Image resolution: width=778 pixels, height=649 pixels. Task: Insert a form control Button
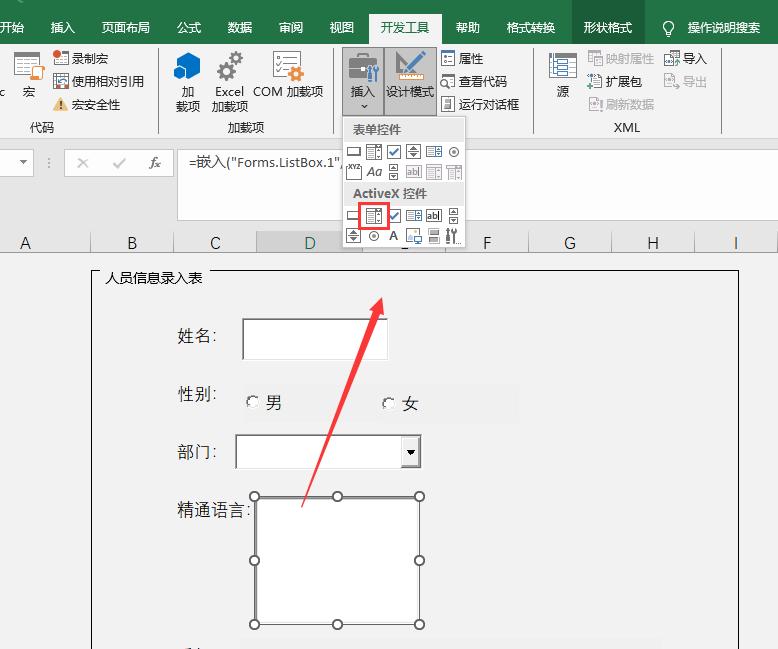click(354, 152)
